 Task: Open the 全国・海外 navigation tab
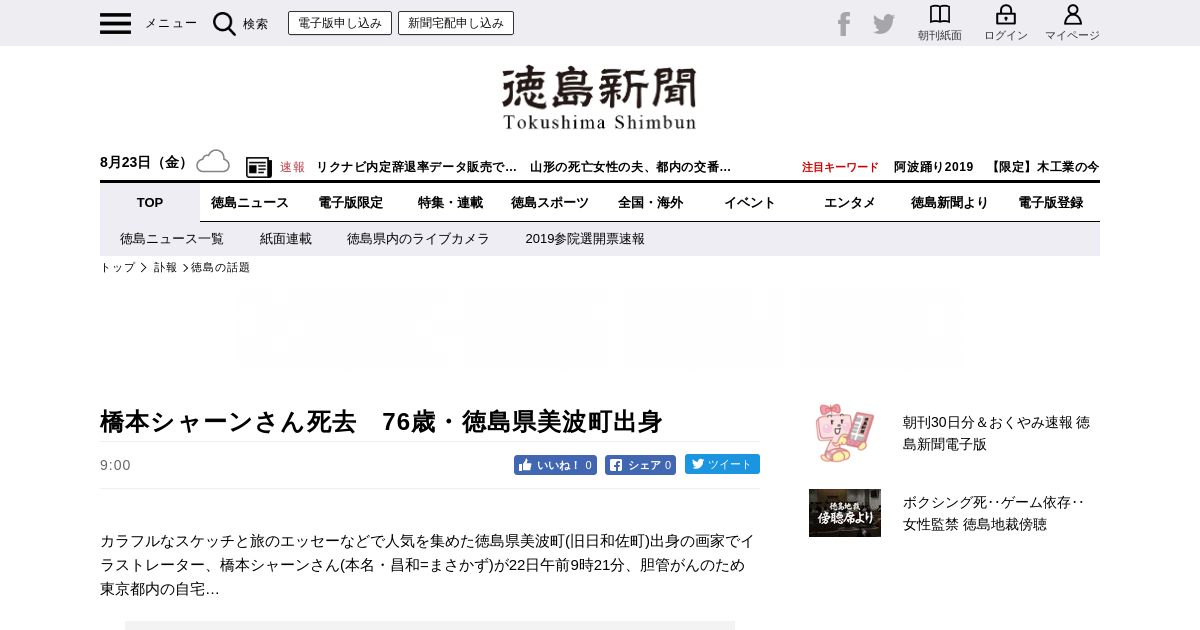click(x=650, y=202)
